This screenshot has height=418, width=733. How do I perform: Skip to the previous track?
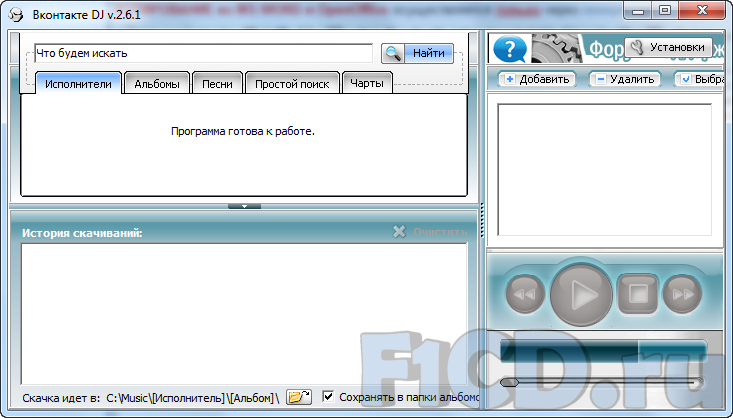click(525, 294)
